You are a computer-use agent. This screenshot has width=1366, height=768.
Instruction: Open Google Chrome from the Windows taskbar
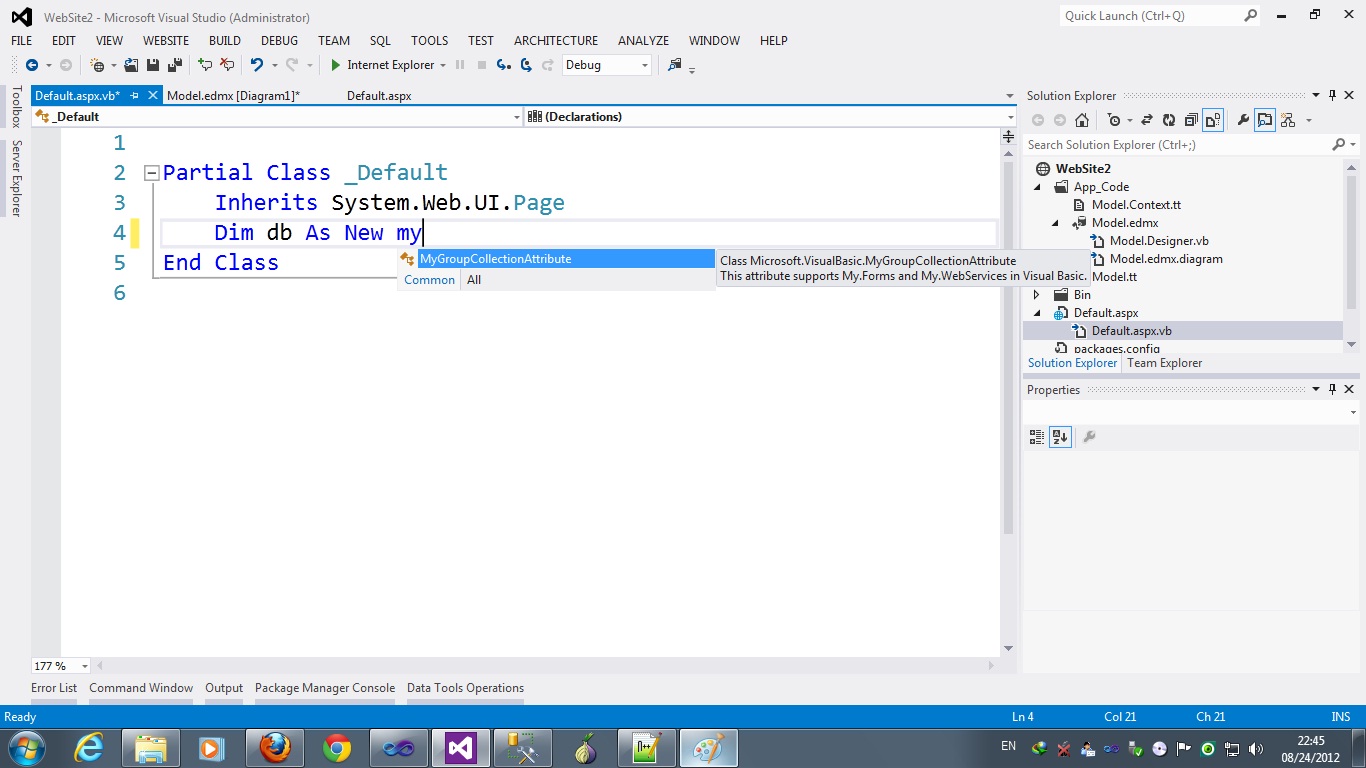point(337,747)
